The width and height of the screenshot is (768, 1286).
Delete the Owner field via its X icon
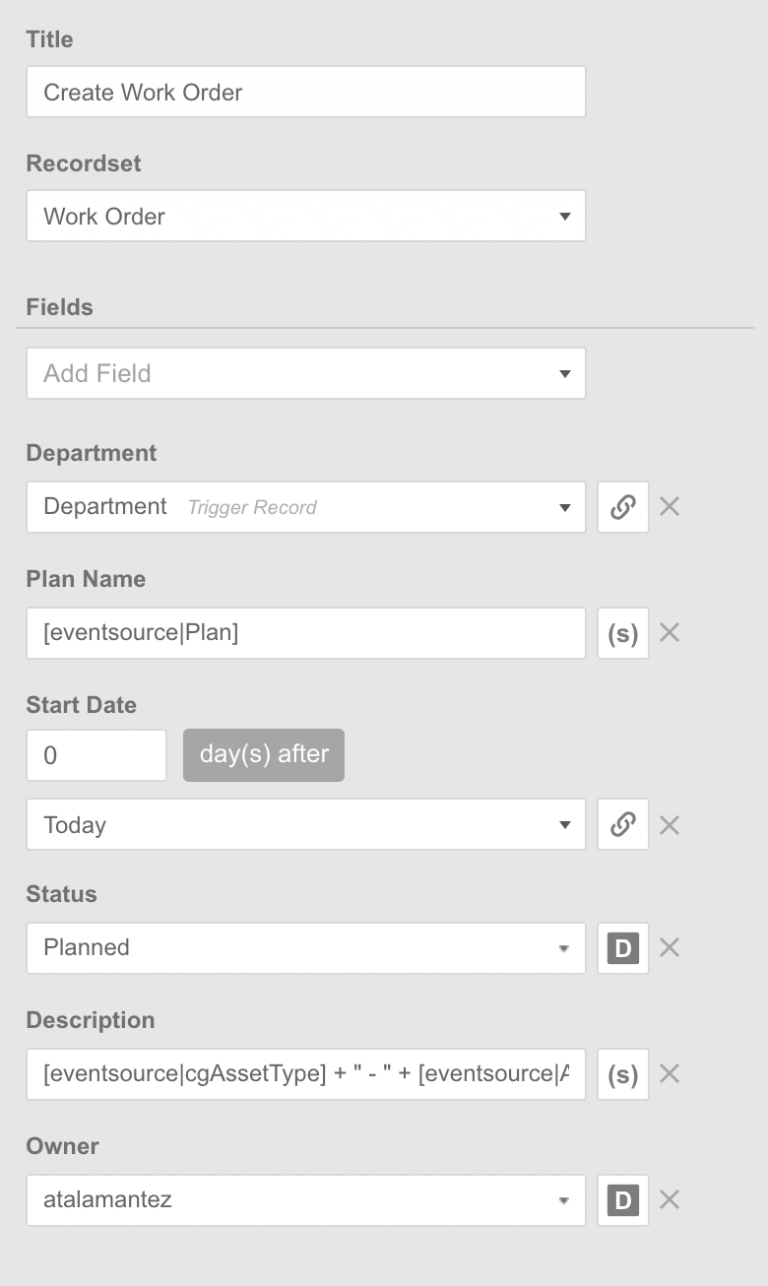pos(670,1199)
